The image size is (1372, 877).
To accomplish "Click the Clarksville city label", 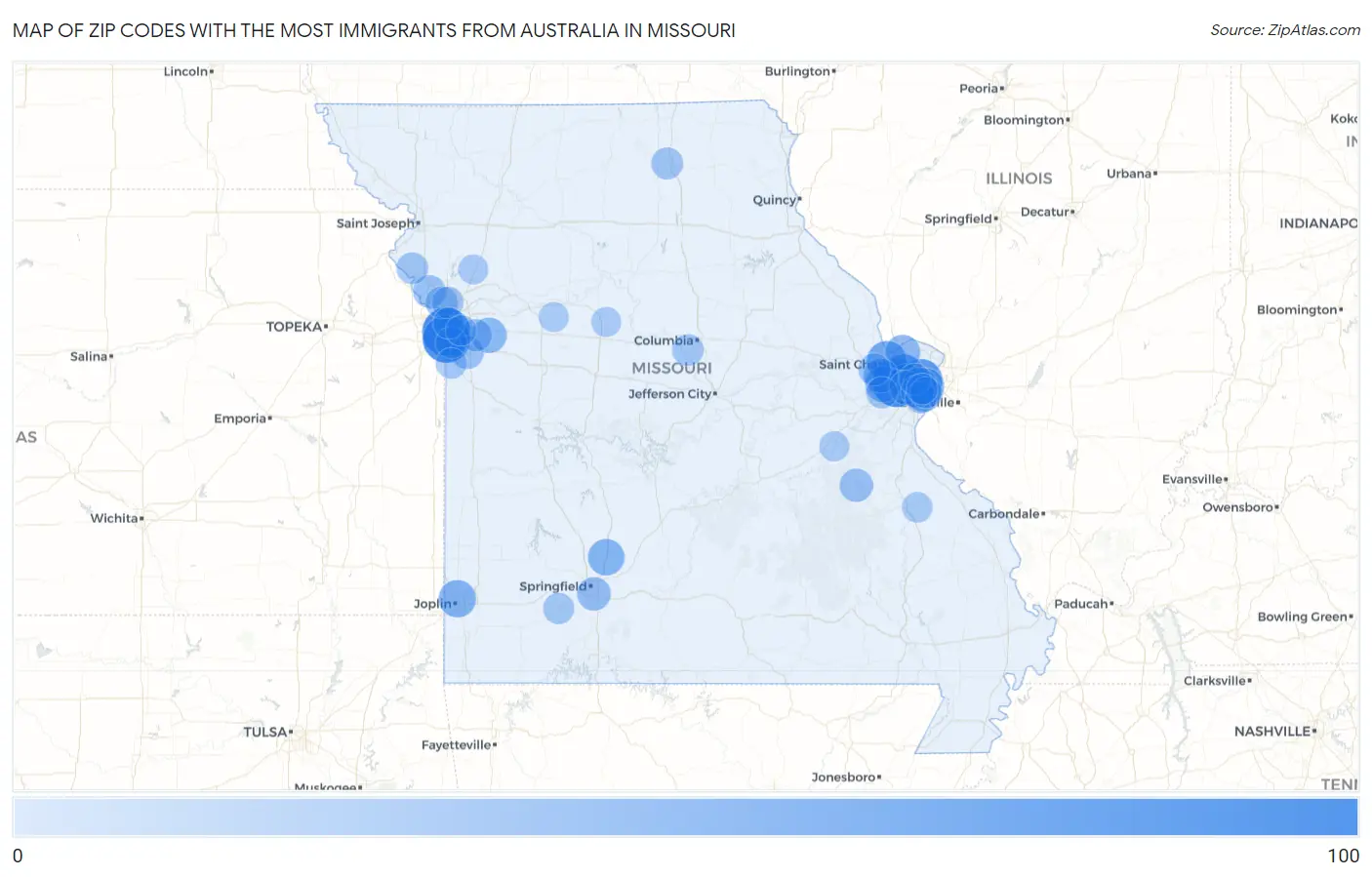I will point(1215,681).
